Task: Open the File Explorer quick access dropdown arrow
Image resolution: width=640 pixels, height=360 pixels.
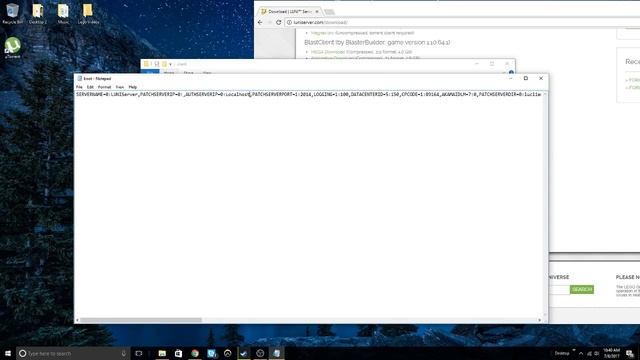Action: coord(170,64)
